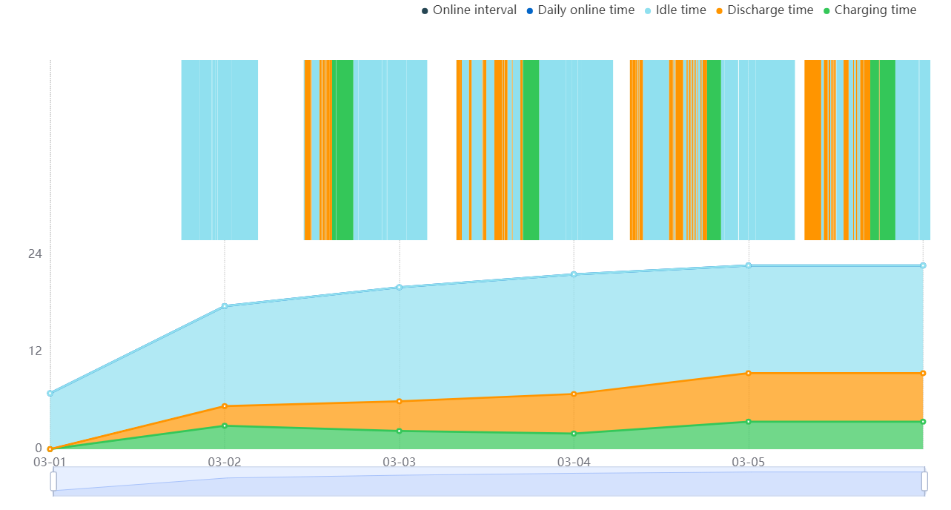Click the large orange discharge block on 03-05
Viewport: 951px width, 510px height.
(x=812, y=150)
